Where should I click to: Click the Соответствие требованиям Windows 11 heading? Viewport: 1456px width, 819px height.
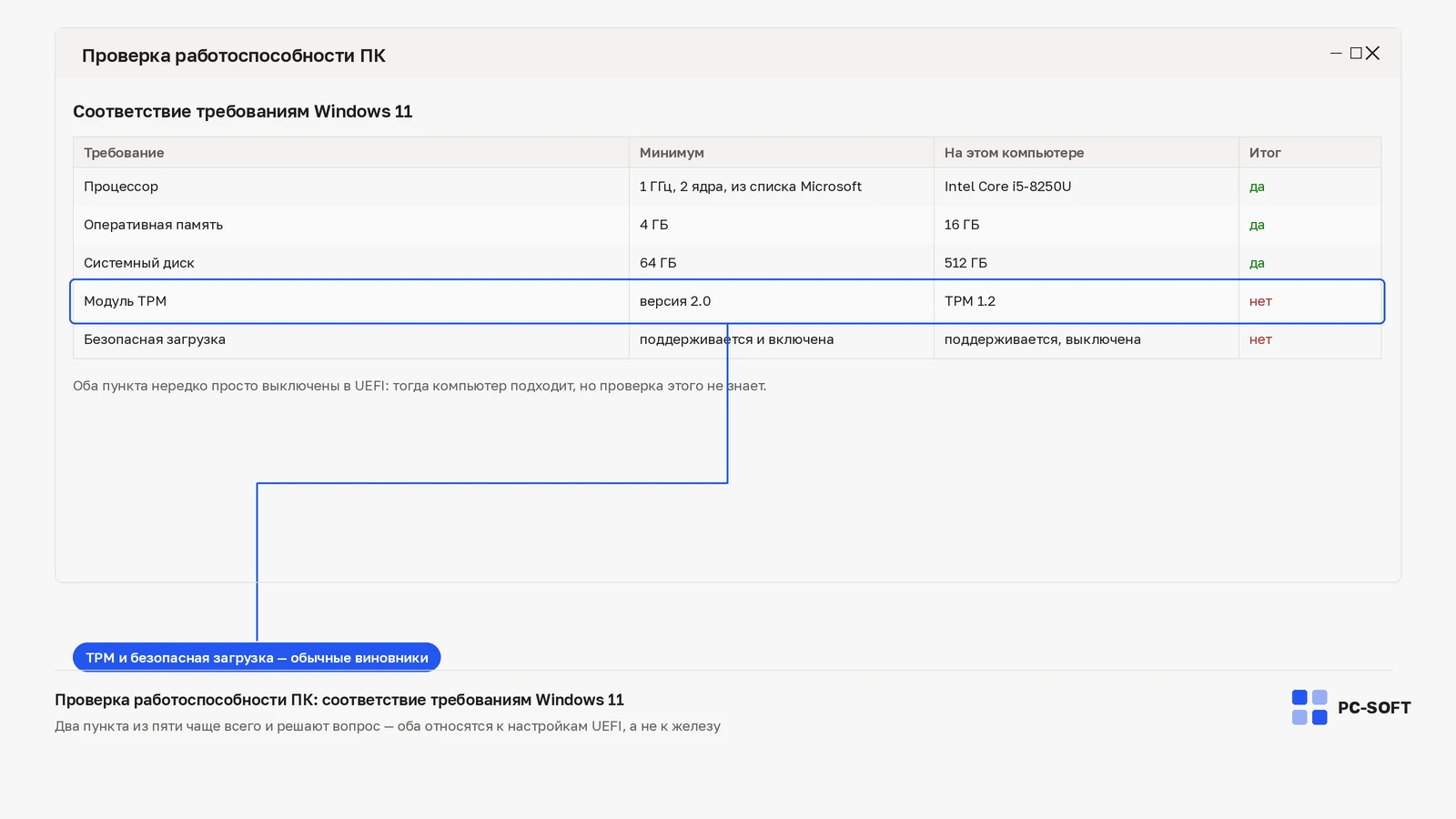pyautogui.click(x=243, y=112)
